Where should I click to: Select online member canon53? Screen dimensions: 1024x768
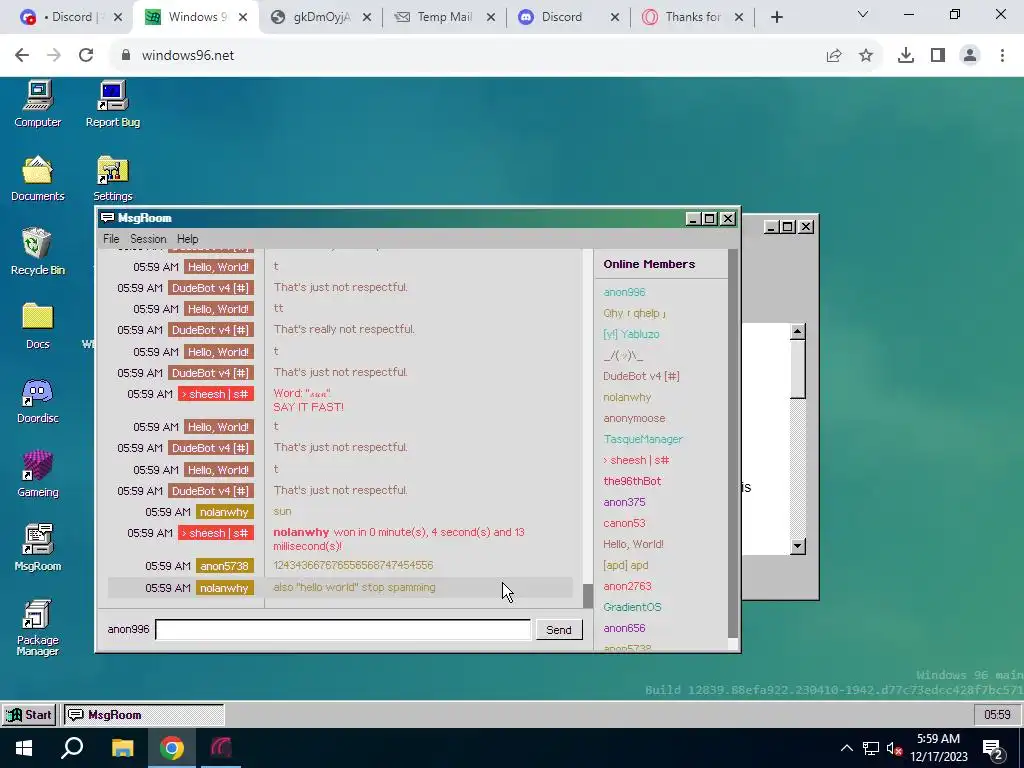point(624,523)
